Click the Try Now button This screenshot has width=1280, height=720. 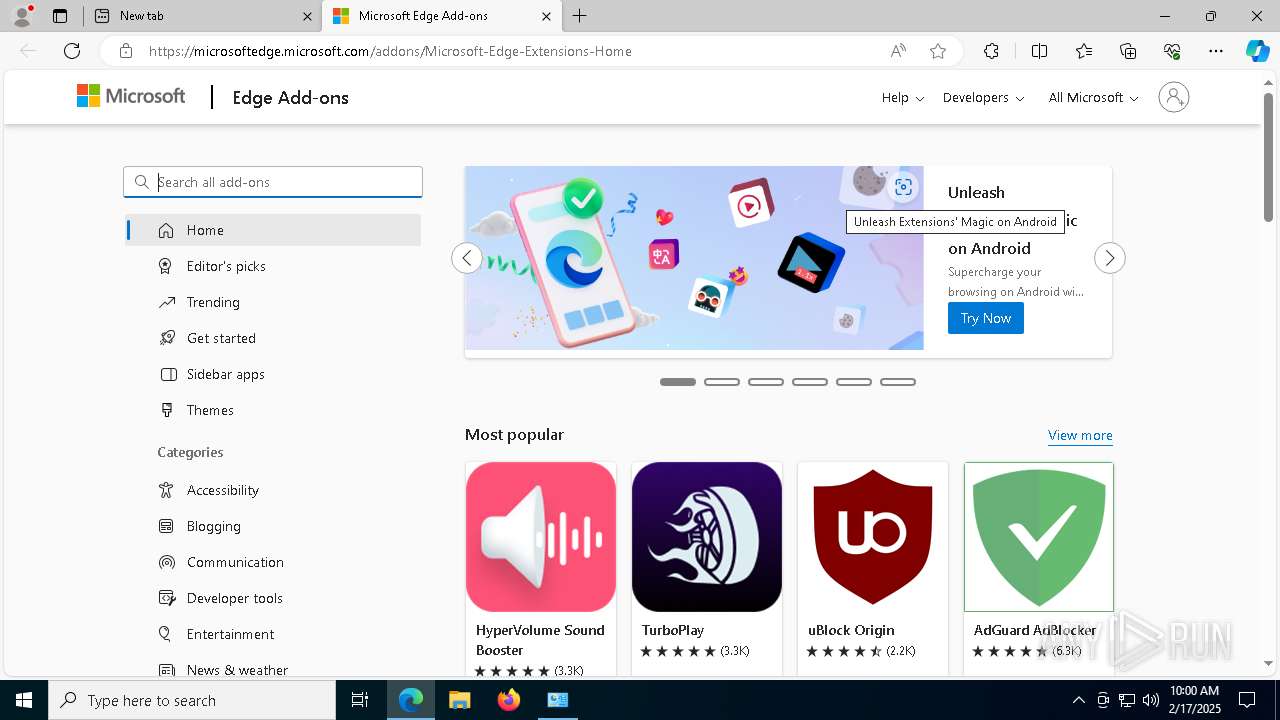(x=986, y=318)
